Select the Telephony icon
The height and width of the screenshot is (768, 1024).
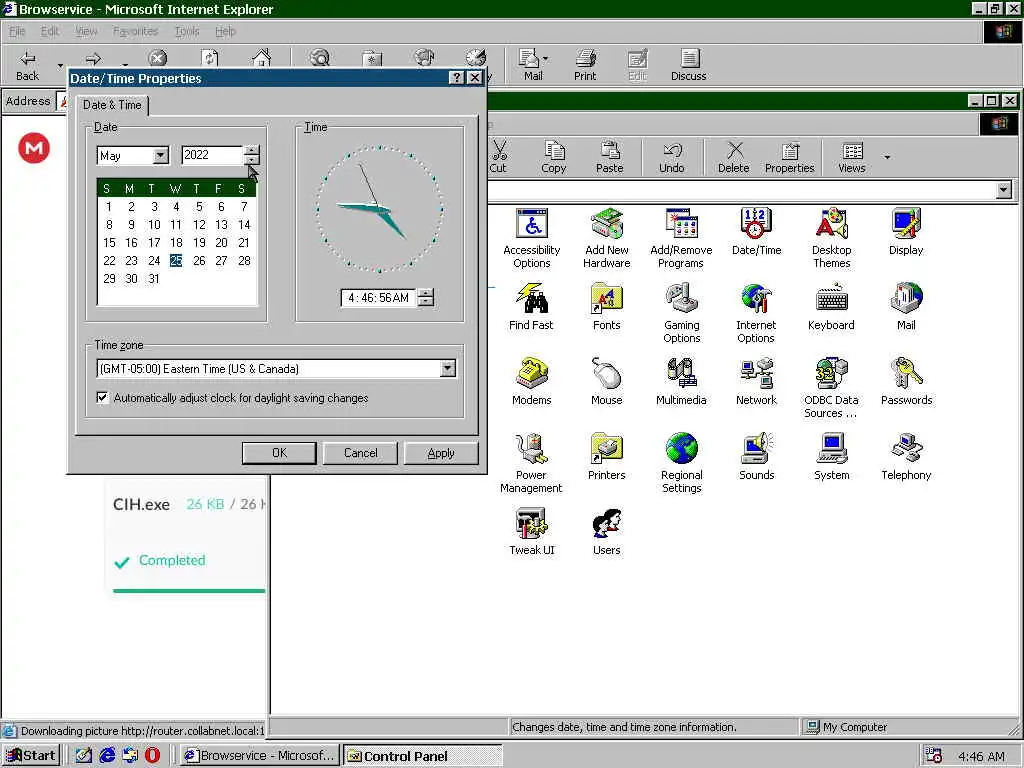point(906,457)
